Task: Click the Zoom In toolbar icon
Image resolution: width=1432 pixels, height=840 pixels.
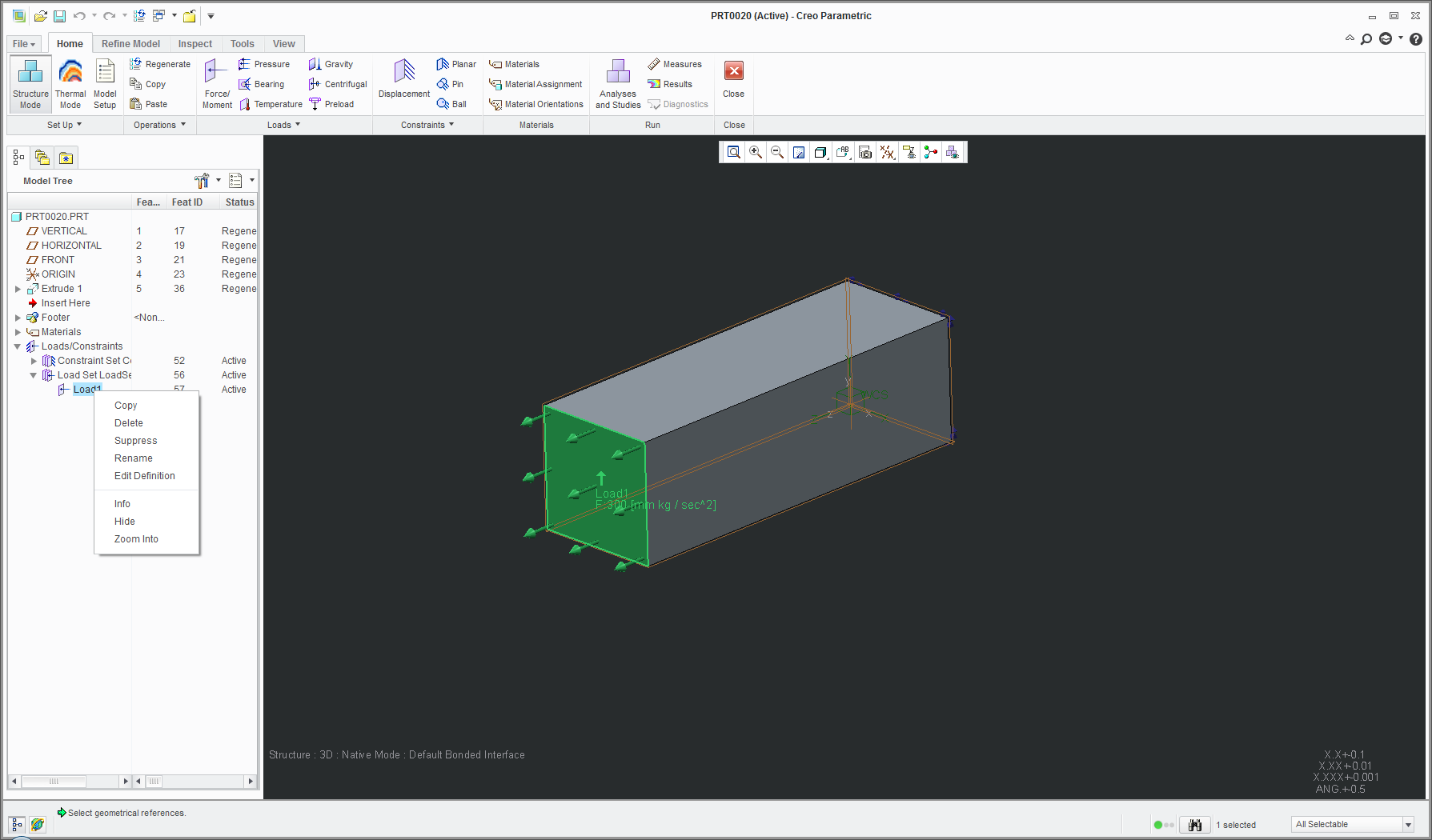Action: point(756,152)
